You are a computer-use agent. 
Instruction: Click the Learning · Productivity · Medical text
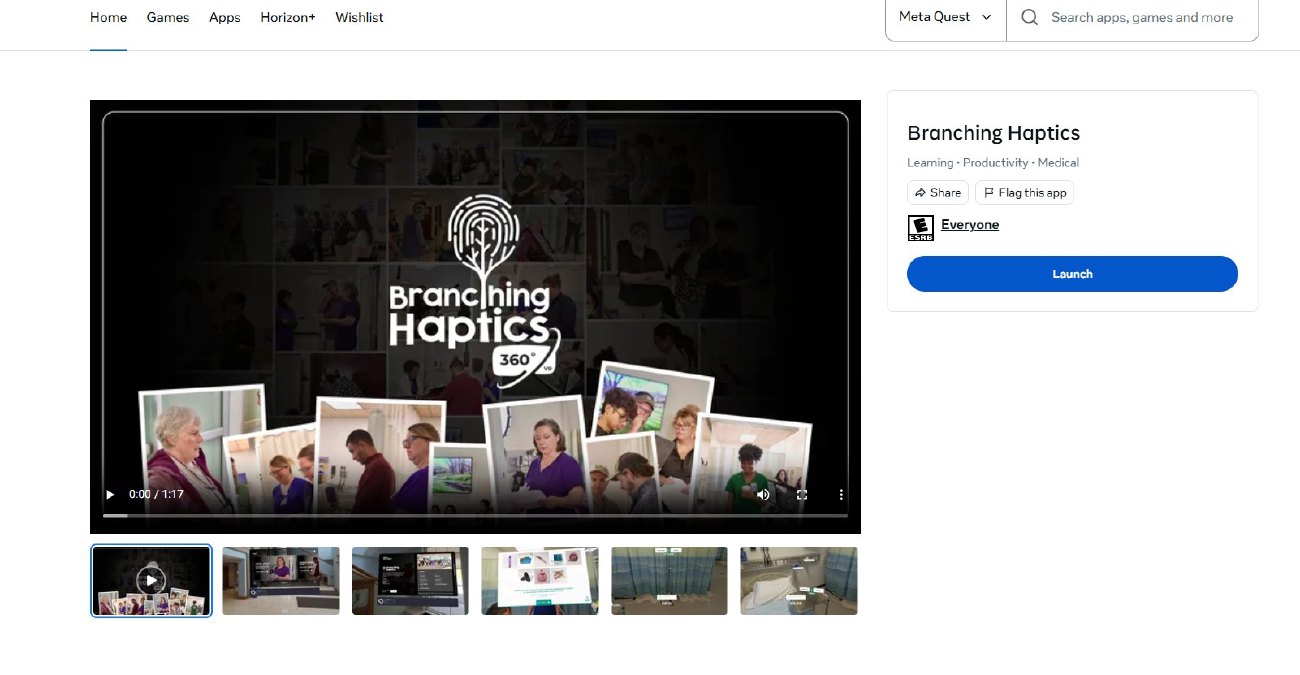[993, 162]
